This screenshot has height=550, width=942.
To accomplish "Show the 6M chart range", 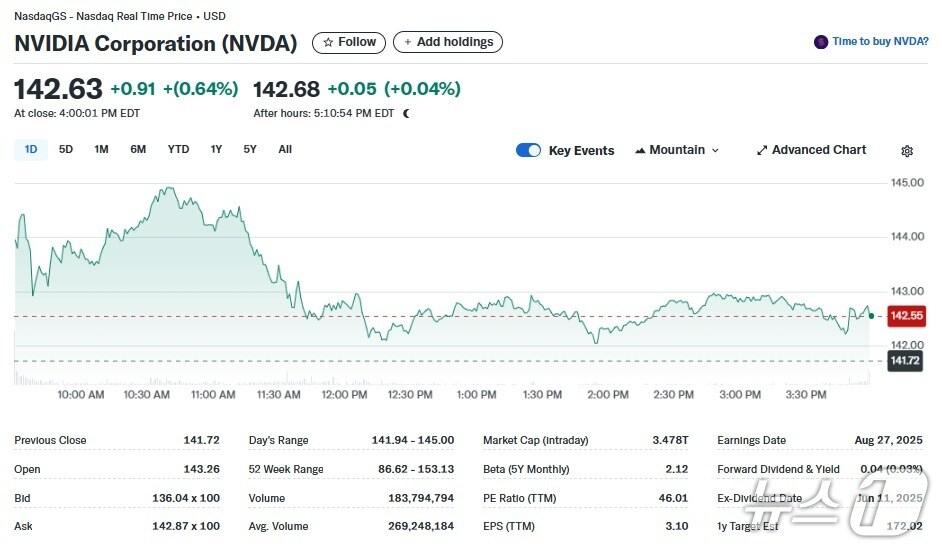I will pos(138,149).
